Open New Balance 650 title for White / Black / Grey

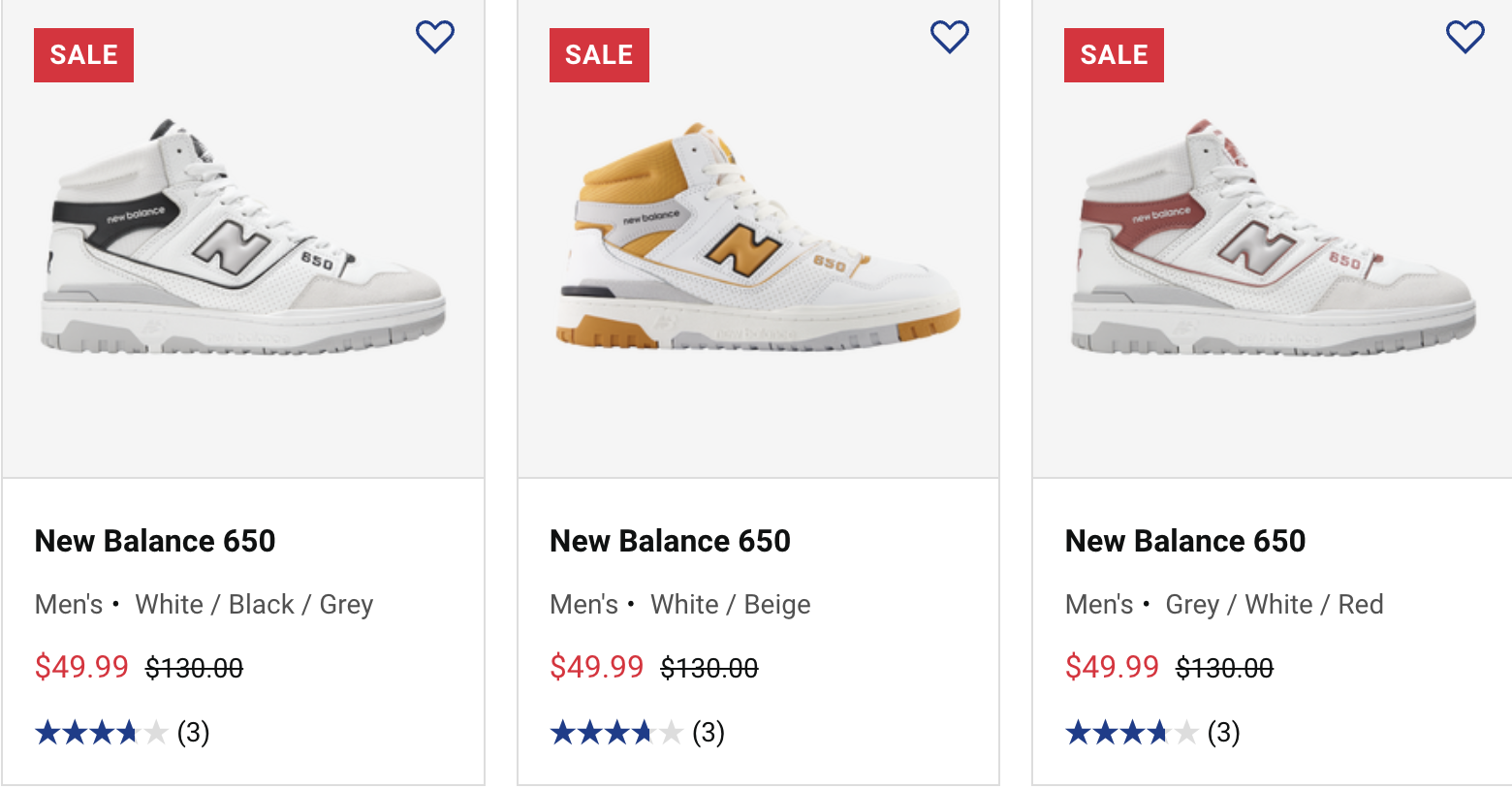[x=155, y=541]
